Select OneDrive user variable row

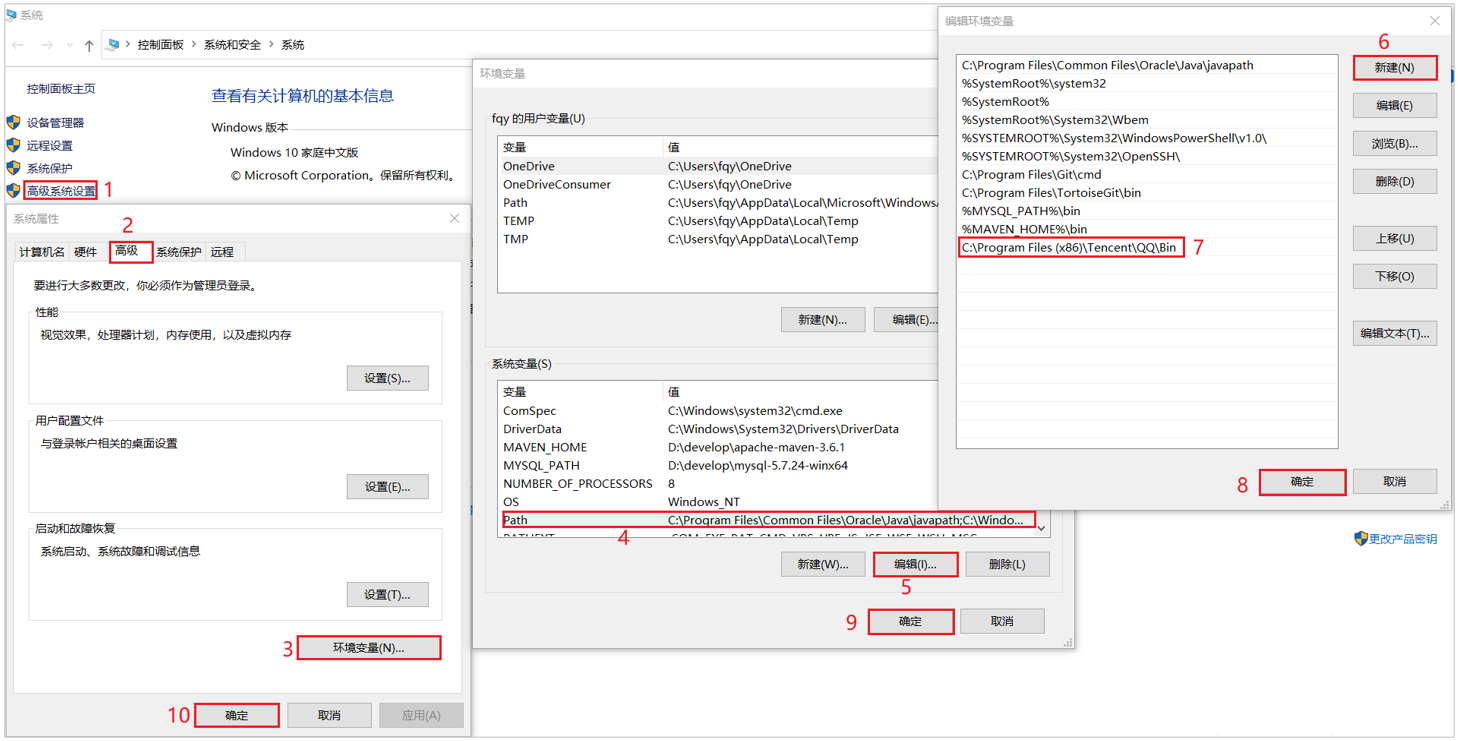coord(718,166)
